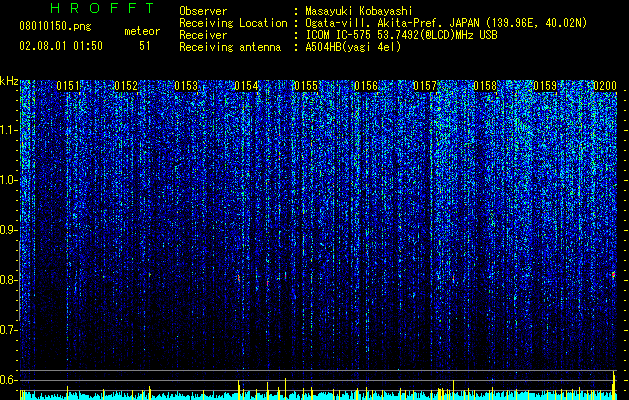Click the 0151 time marker
Screen dimensions: 629x400
68,86
